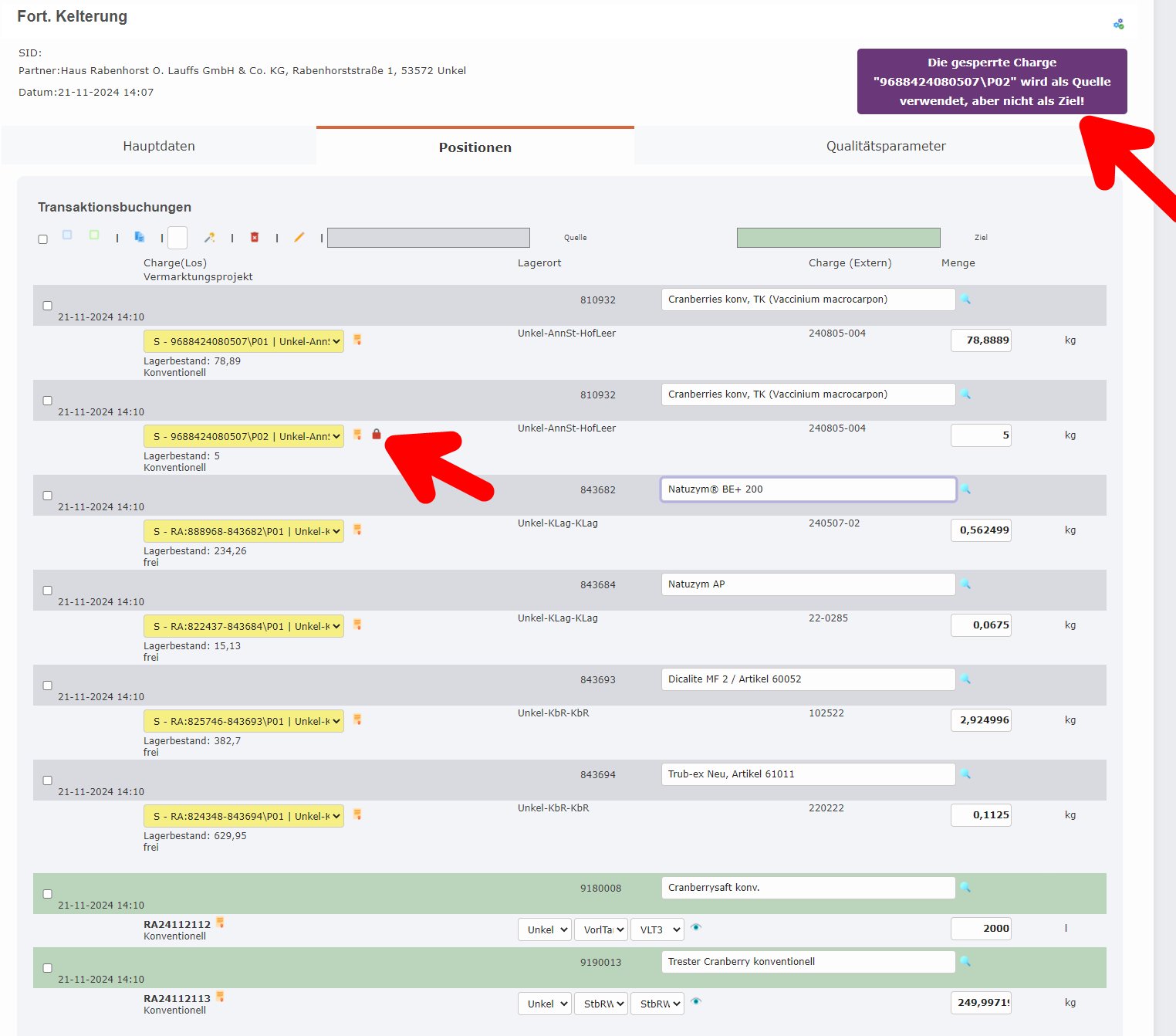Open the Qualitätsparameter tab
1176x1036 pixels.
(x=886, y=146)
